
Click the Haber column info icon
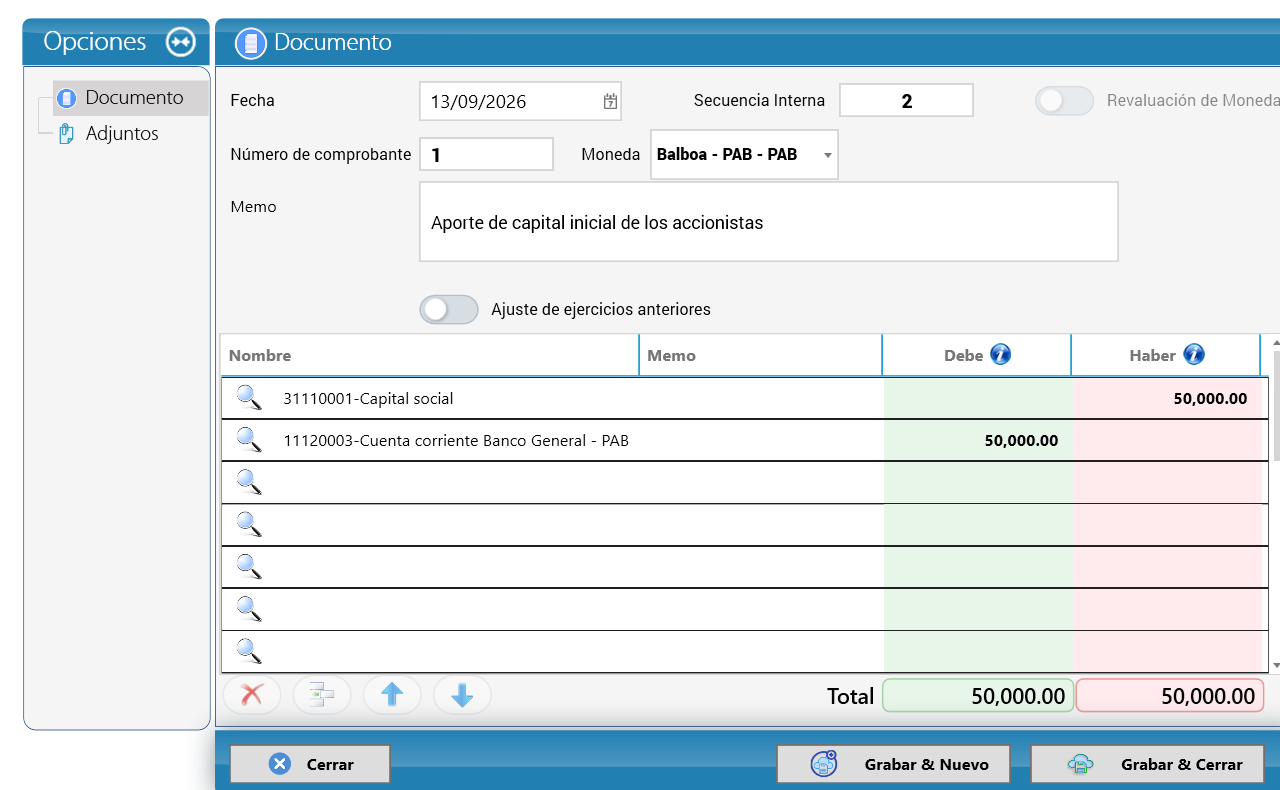1194,354
